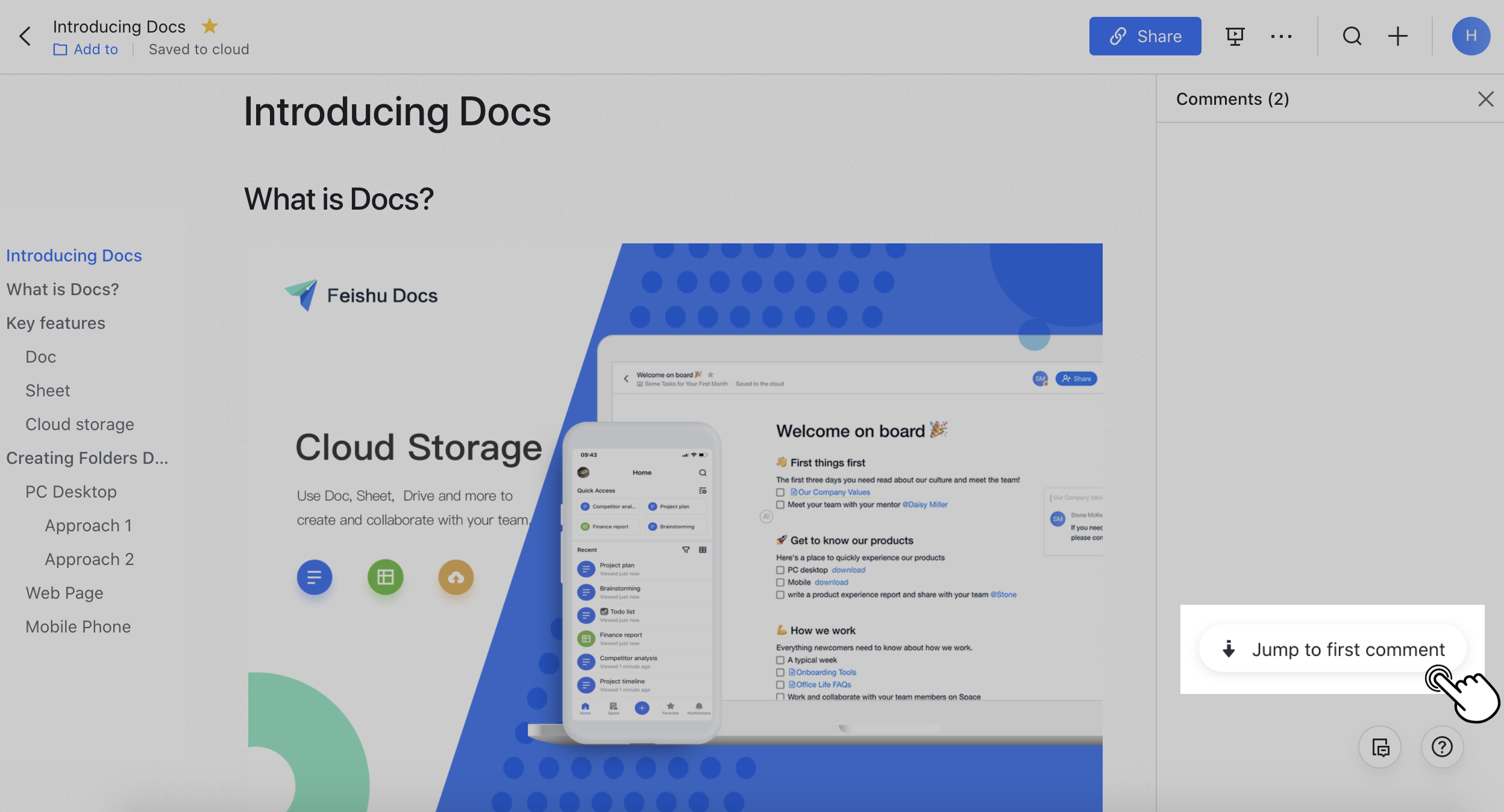Go to Mobile Phone outline entry
This screenshot has height=812, width=1504.
click(x=78, y=626)
